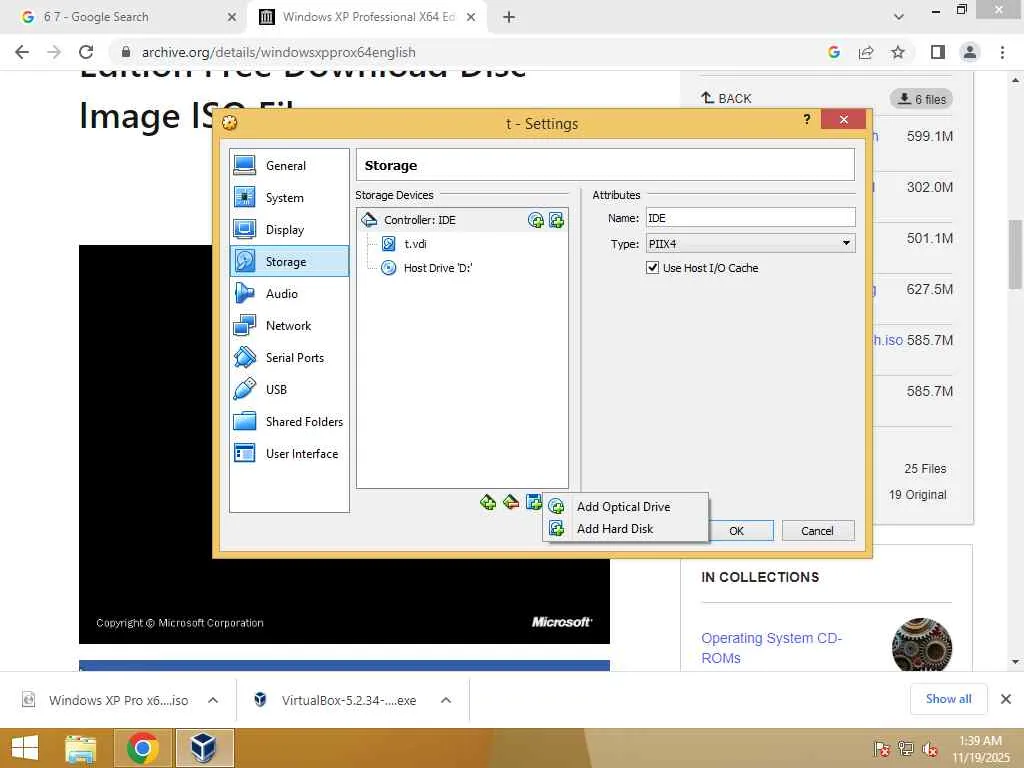Open Operating System CD-ROMs collection link
This screenshot has height=768, width=1024.
tap(771, 648)
